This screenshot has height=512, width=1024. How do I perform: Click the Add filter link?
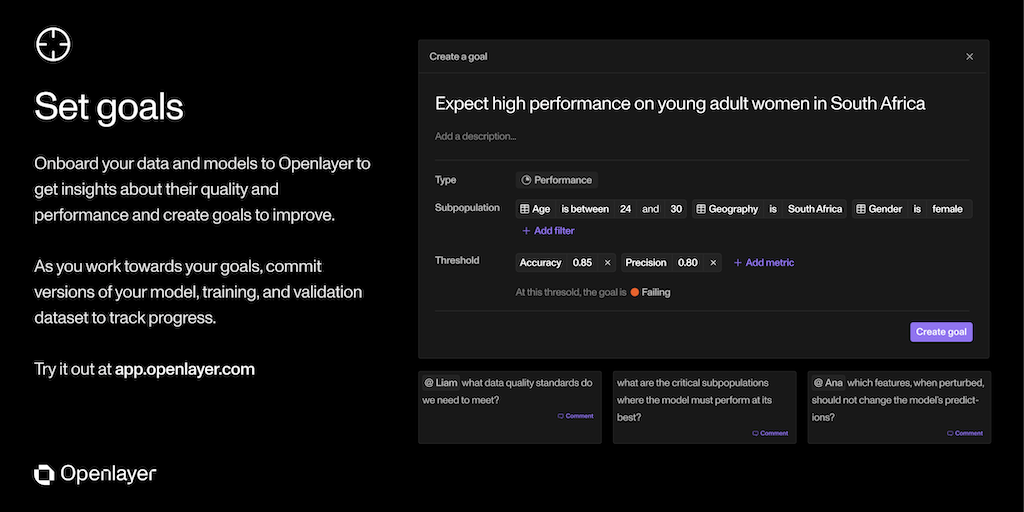click(x=548, y=231)
